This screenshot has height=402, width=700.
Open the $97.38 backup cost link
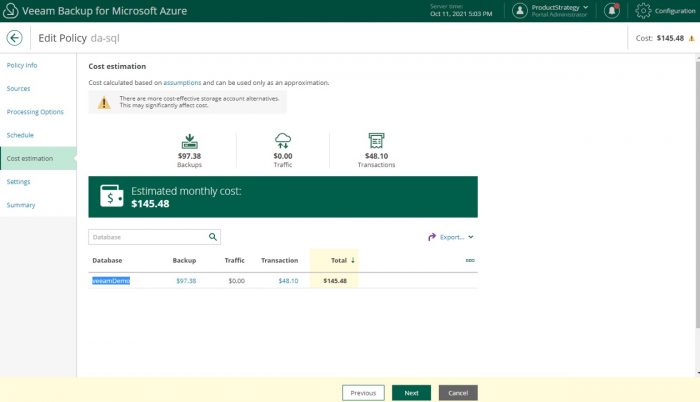(186, 281)
